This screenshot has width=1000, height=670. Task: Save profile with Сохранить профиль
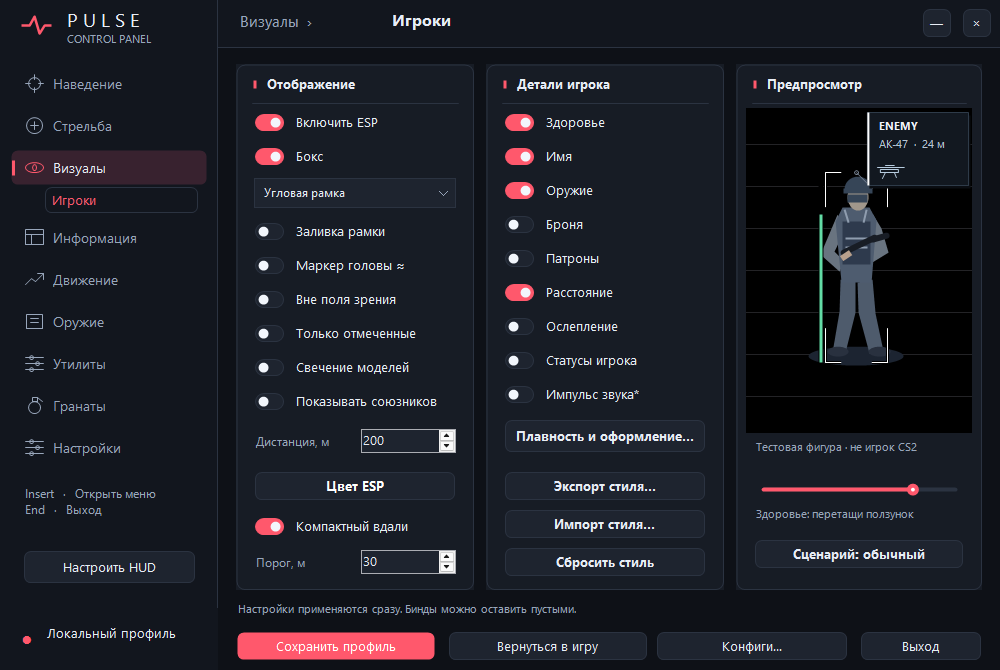(336, 646)
